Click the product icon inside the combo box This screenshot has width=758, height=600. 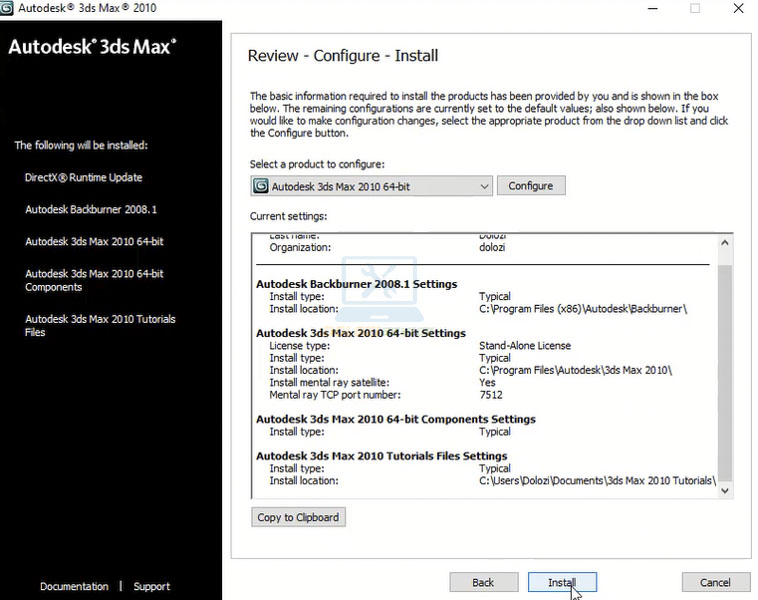[261, 186]
